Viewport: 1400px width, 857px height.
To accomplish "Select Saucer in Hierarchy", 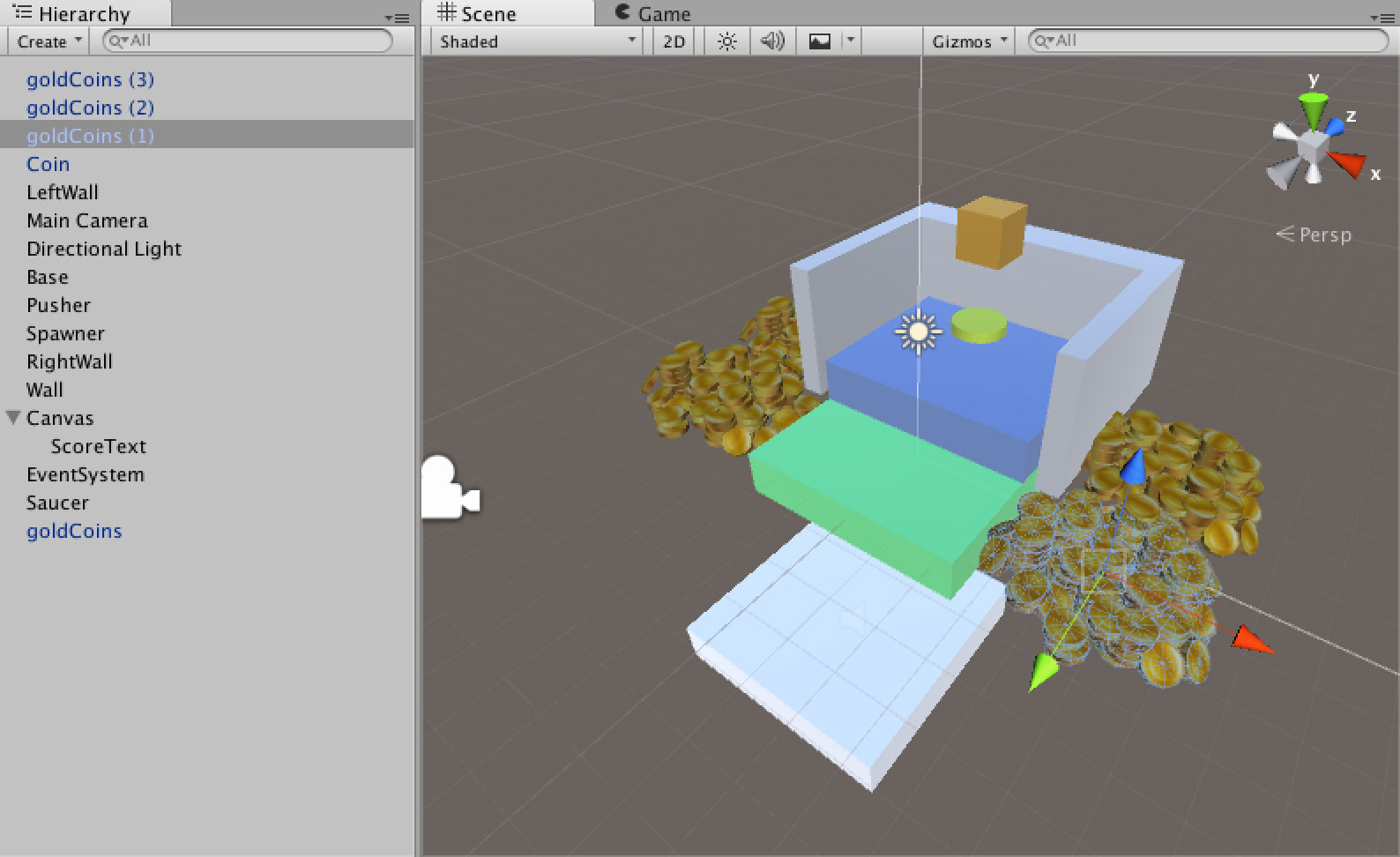I will click(x=207, y=503).
